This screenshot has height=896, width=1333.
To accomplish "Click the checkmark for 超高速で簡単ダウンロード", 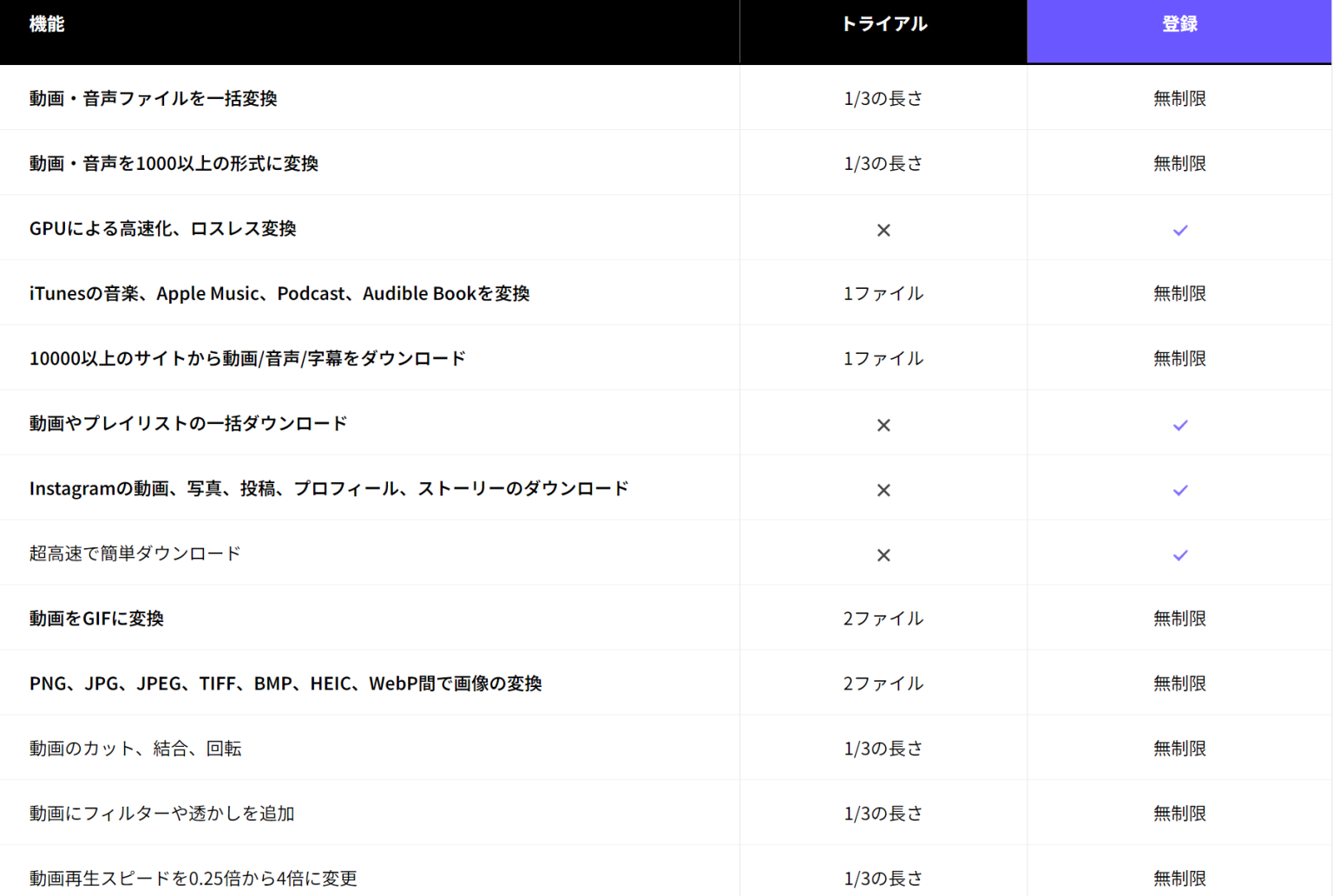I will tap(1179, 555).
